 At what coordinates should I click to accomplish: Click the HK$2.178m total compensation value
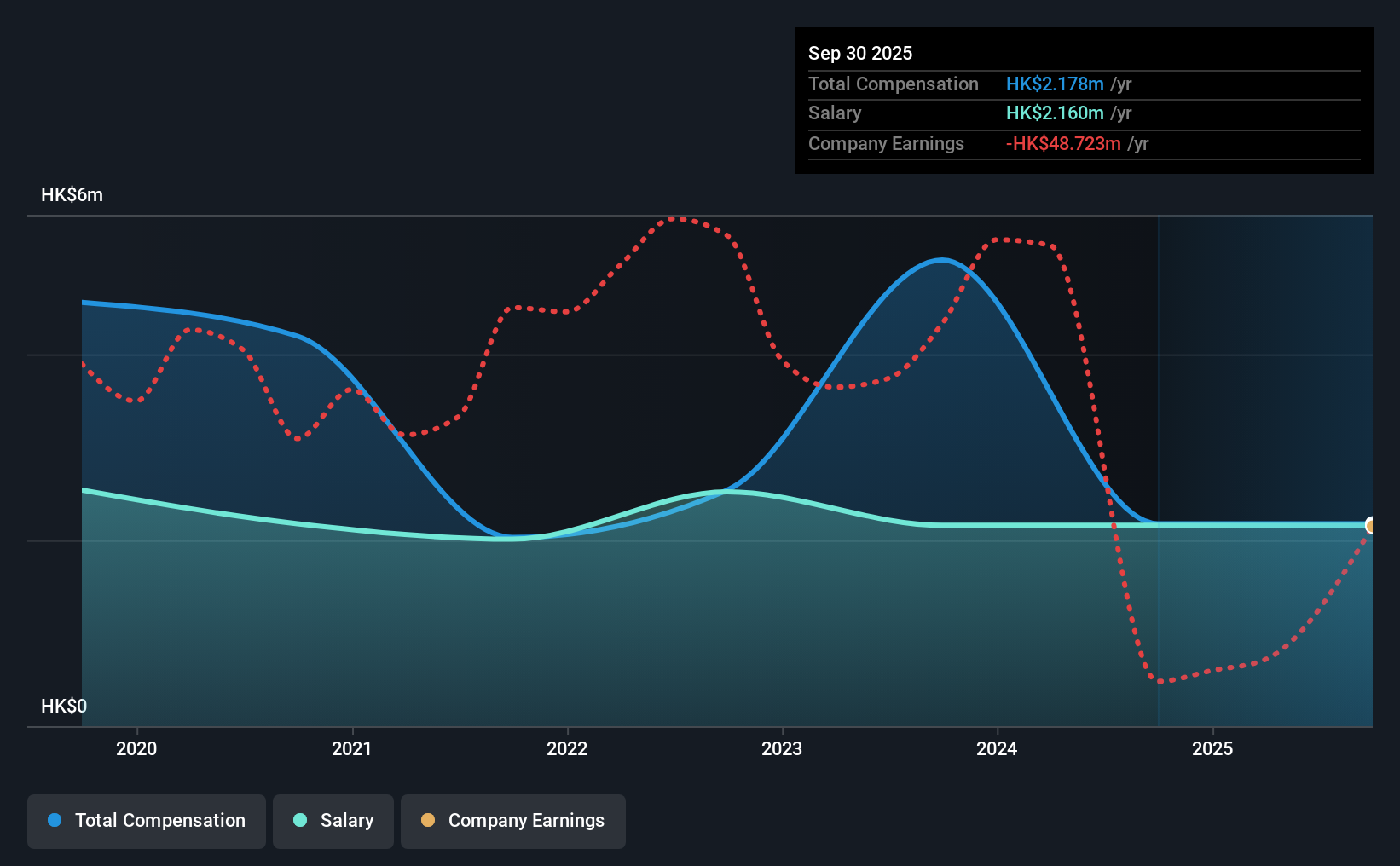1055,84
